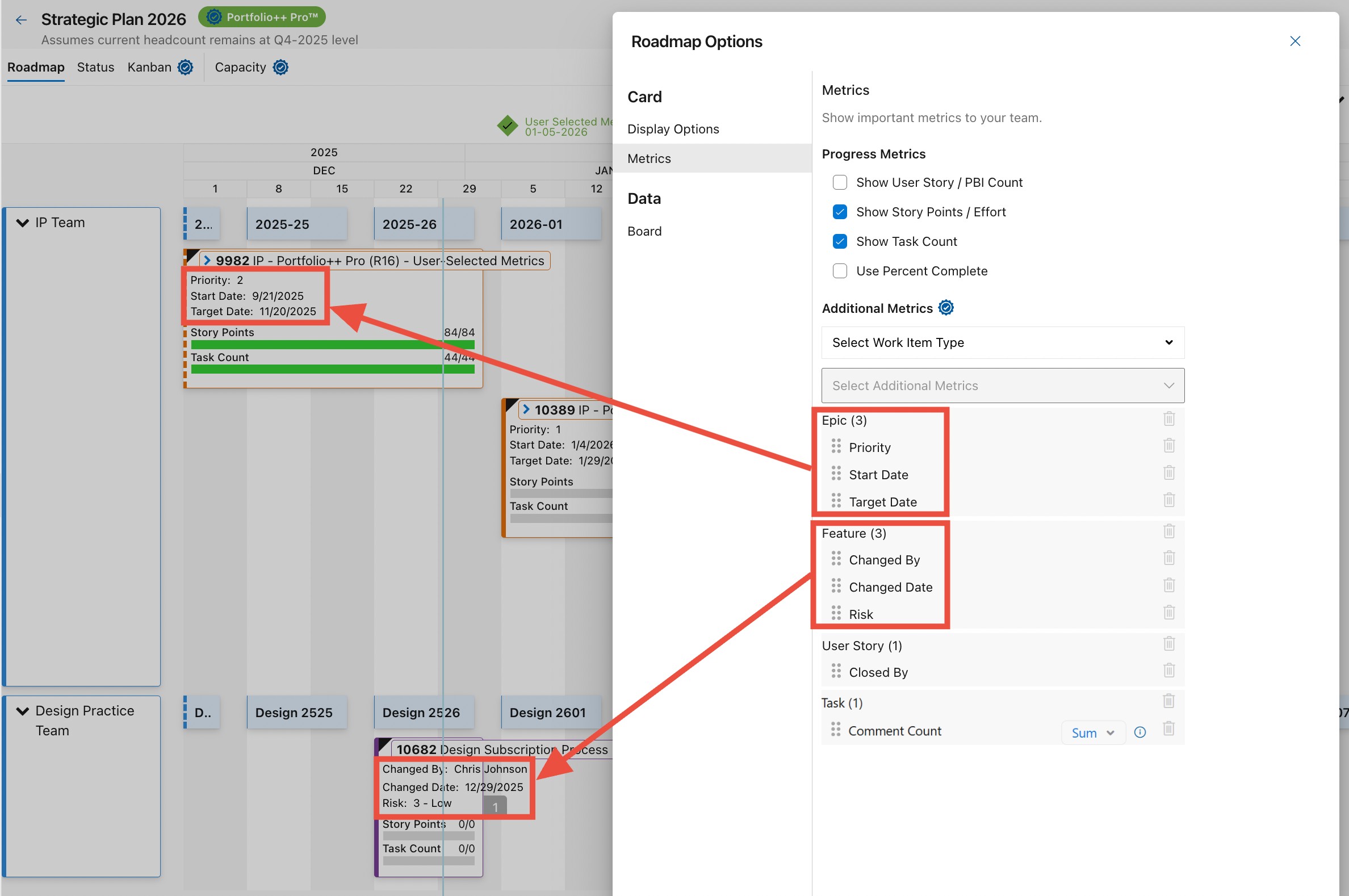
Task: Open Display Options in the sidebar
Action: point(672,129)
